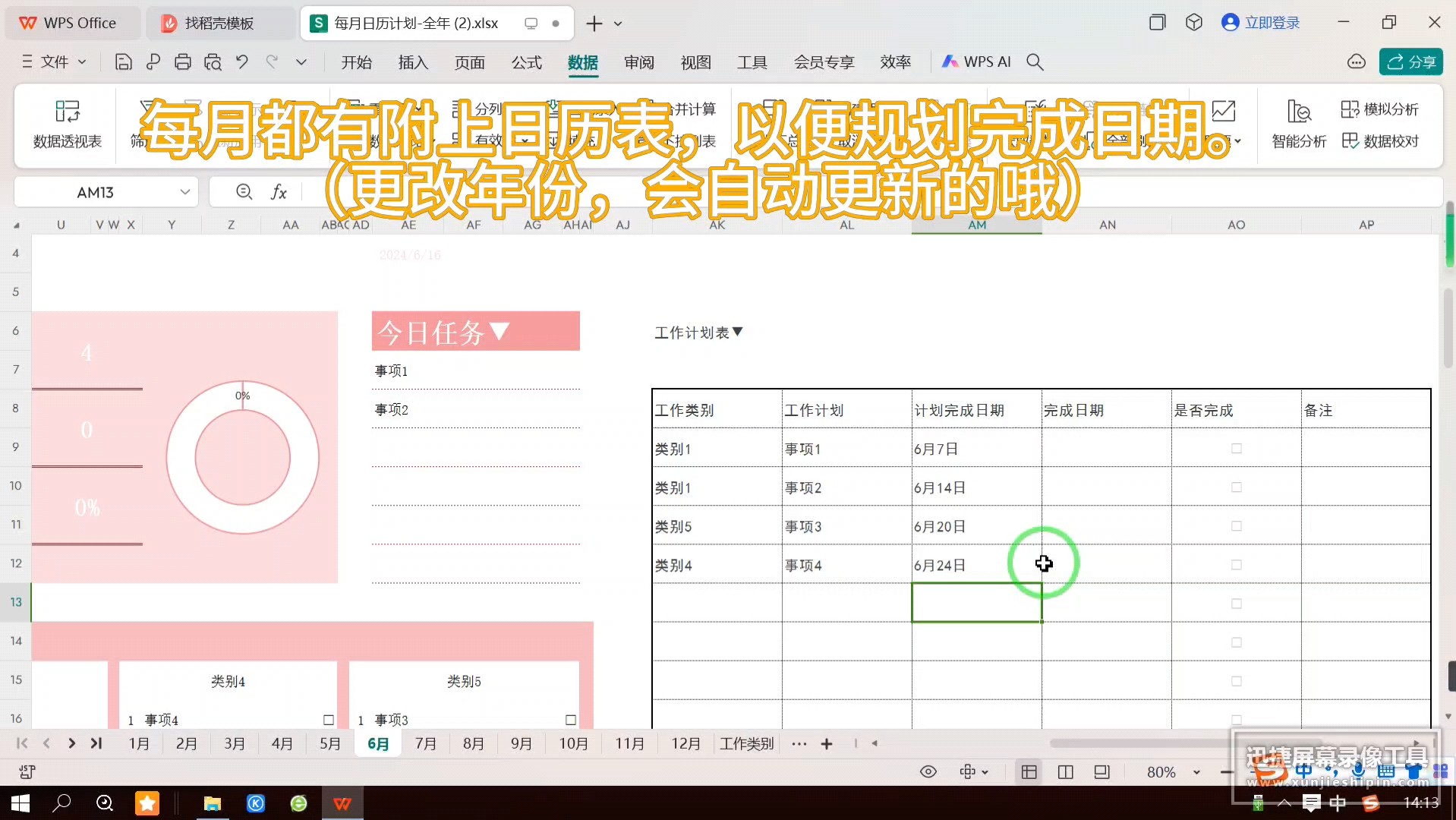Expand the 分享 share button dropdown arrow
1456x820 pixels.
[1439, 61]
